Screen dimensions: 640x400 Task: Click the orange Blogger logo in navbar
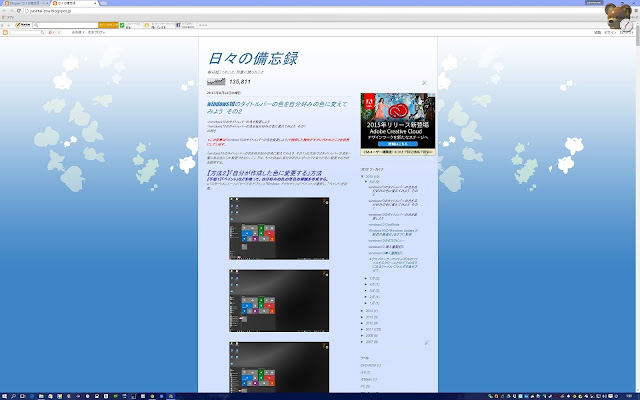(5, 32)
